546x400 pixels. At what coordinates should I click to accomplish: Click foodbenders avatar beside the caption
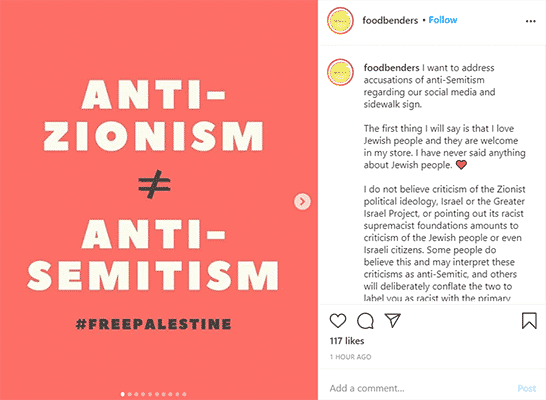pos(340,72)
